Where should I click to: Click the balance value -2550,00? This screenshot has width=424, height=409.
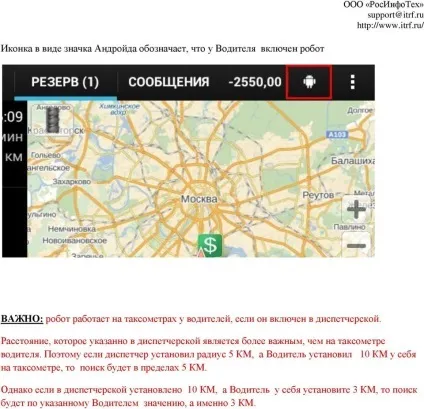(x=255, y=82)
